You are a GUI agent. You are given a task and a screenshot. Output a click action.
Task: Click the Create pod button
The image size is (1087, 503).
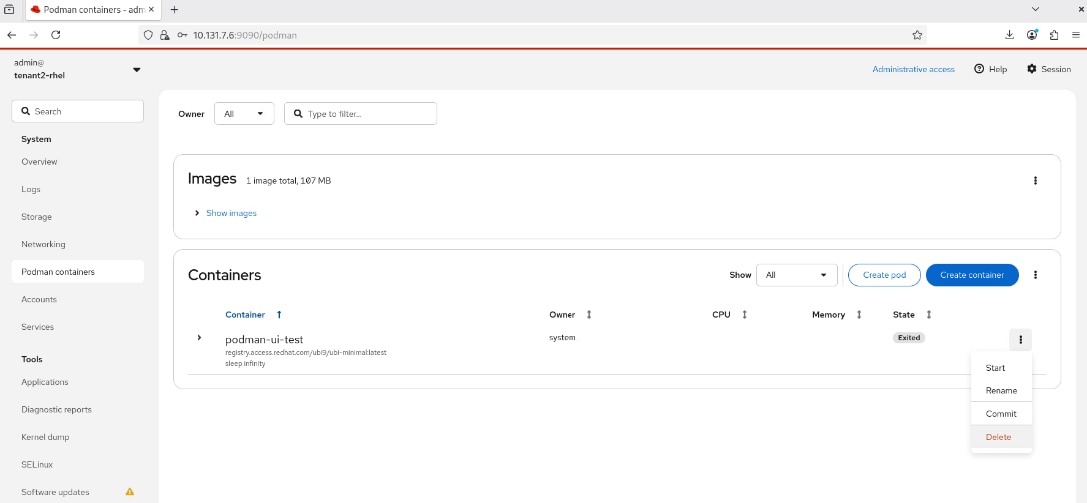point(885,275)
